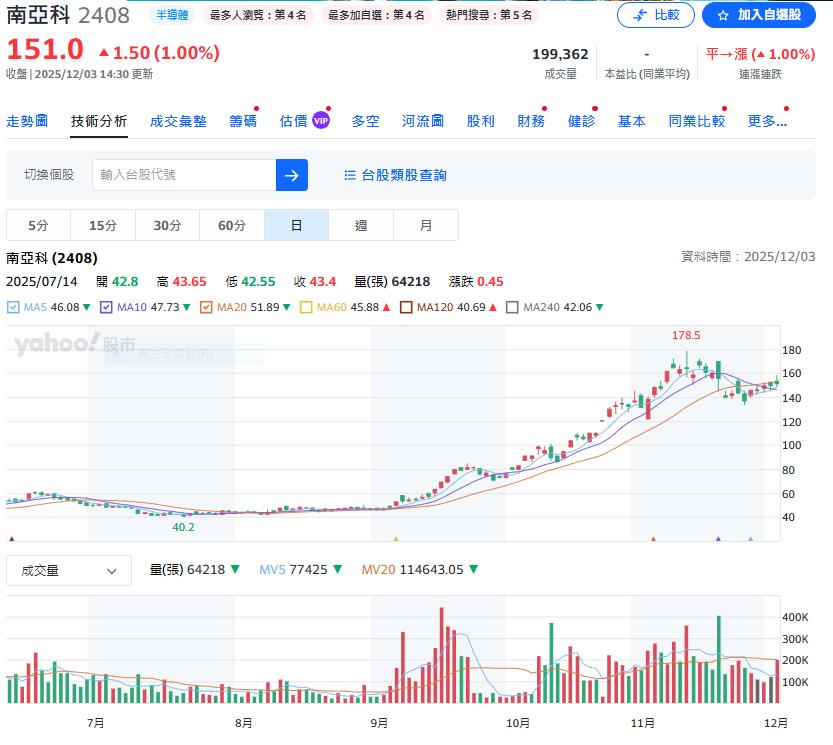Click the red dot badge on 籌碼 tab
Image resolution: width=833 pixels, height=745 pixels.
(256, 108)
